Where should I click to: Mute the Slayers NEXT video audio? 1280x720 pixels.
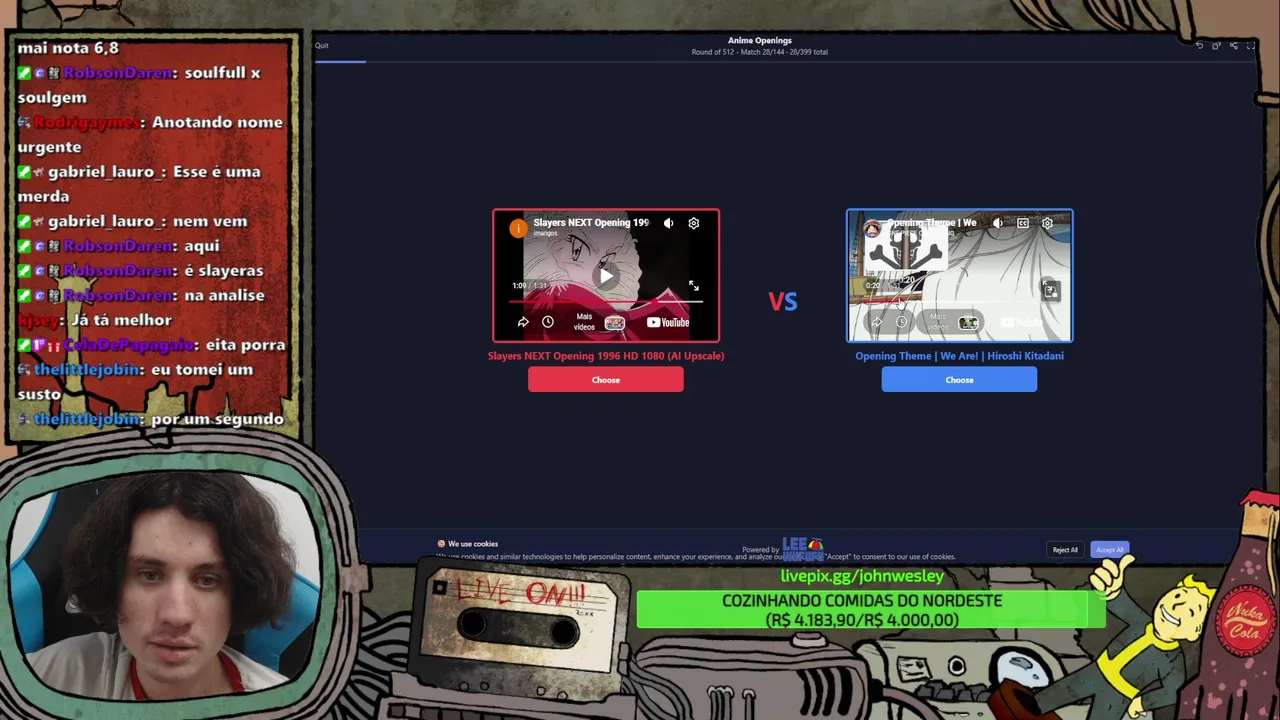668,223
